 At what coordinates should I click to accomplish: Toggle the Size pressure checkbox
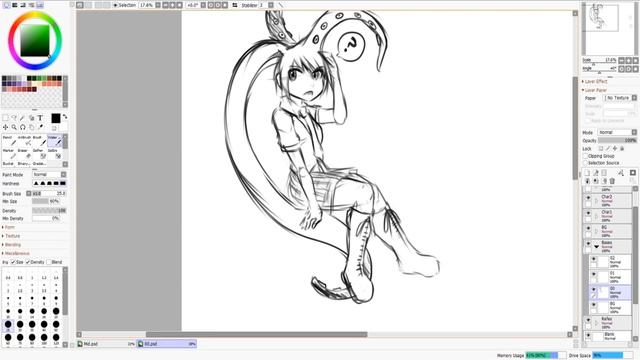click(x=13, y=262)
